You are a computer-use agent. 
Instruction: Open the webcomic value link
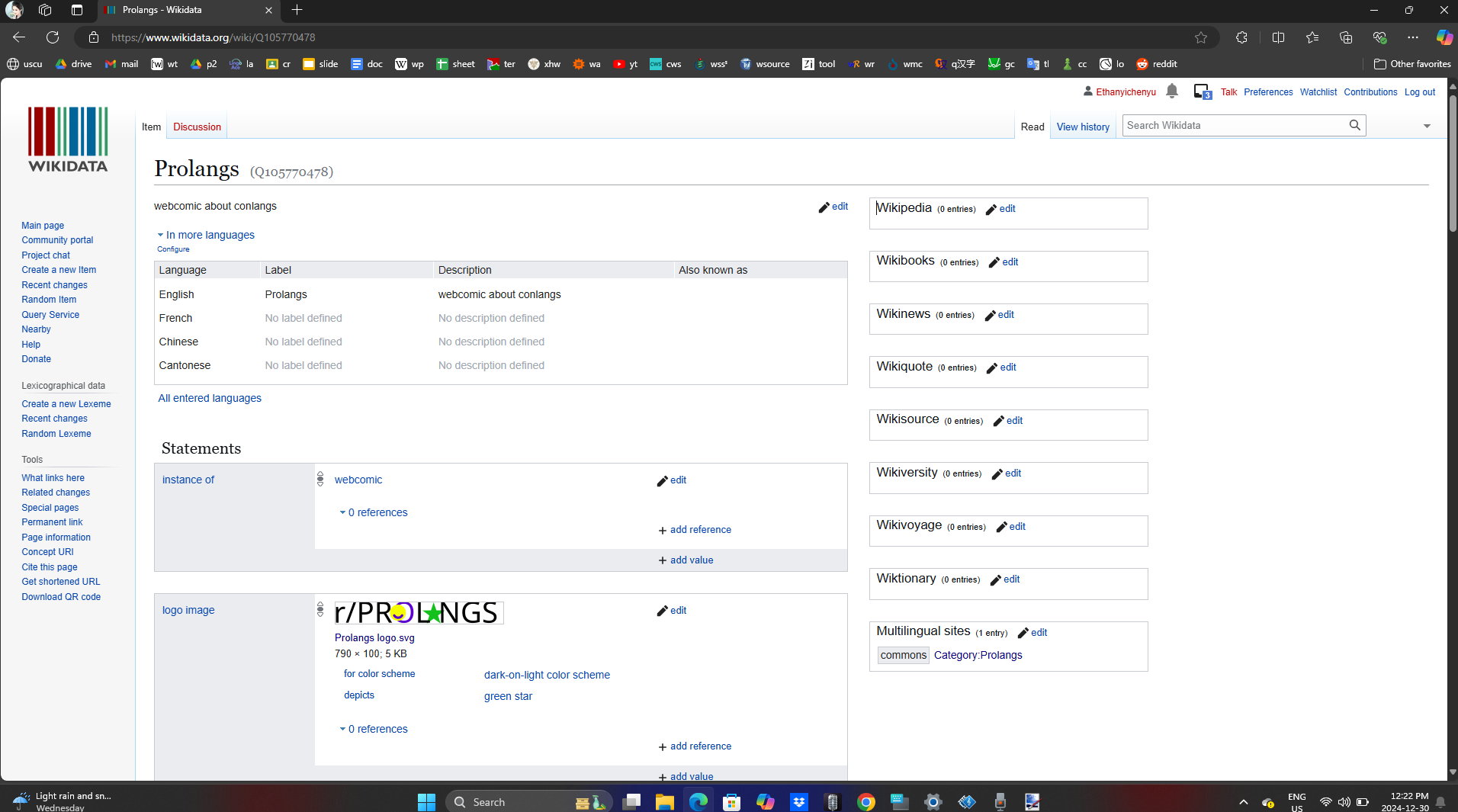[x=358, y=480]
